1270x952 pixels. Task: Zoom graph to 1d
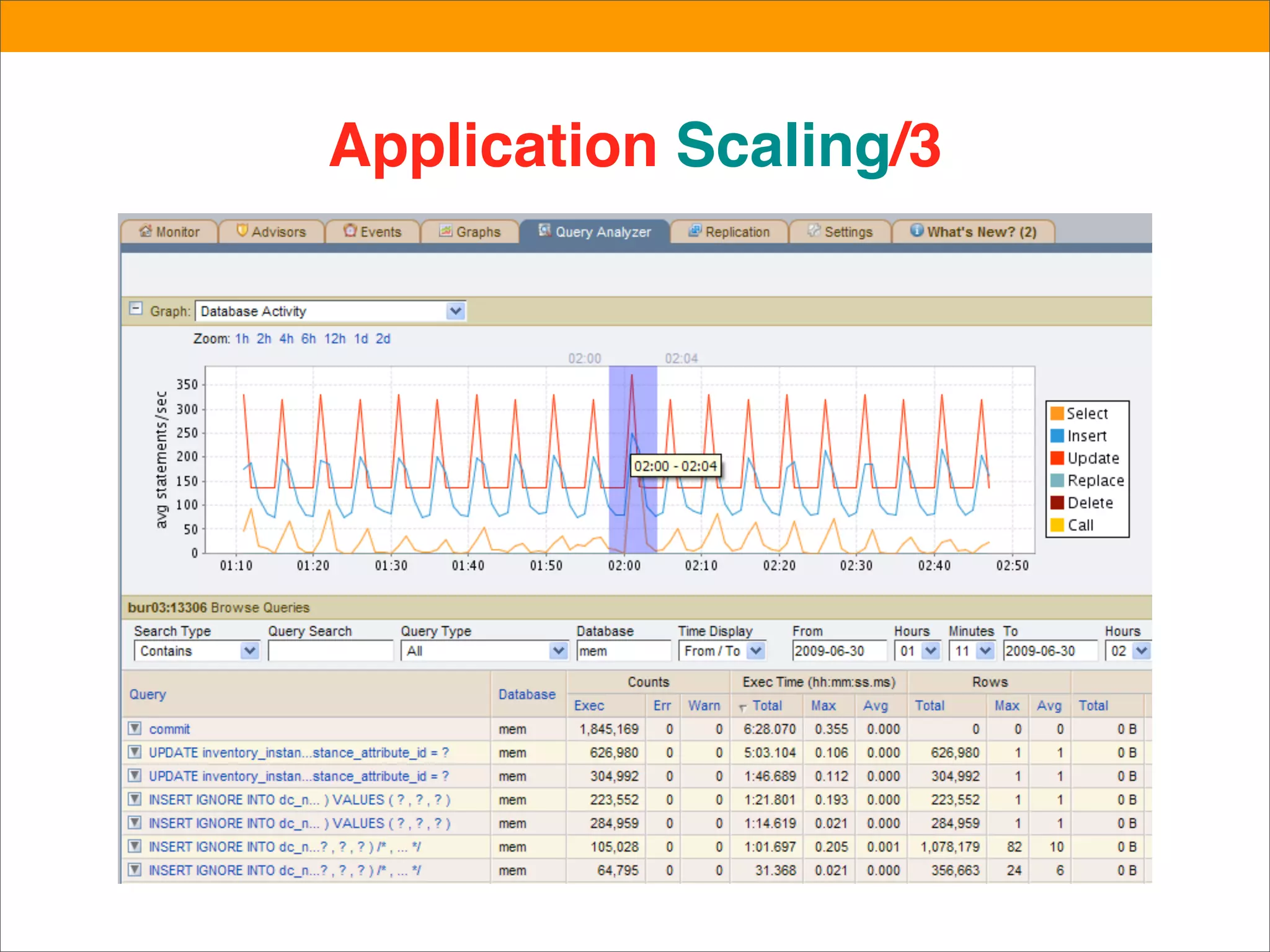tap(361, 339)
